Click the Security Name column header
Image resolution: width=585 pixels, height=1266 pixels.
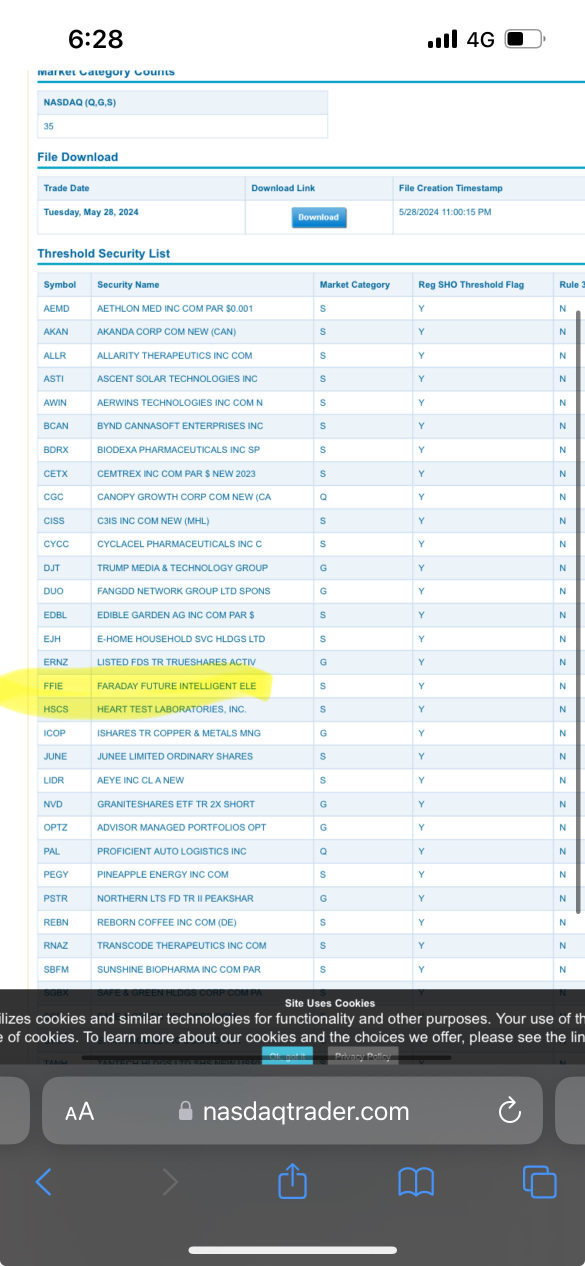[x=128, y=285]
